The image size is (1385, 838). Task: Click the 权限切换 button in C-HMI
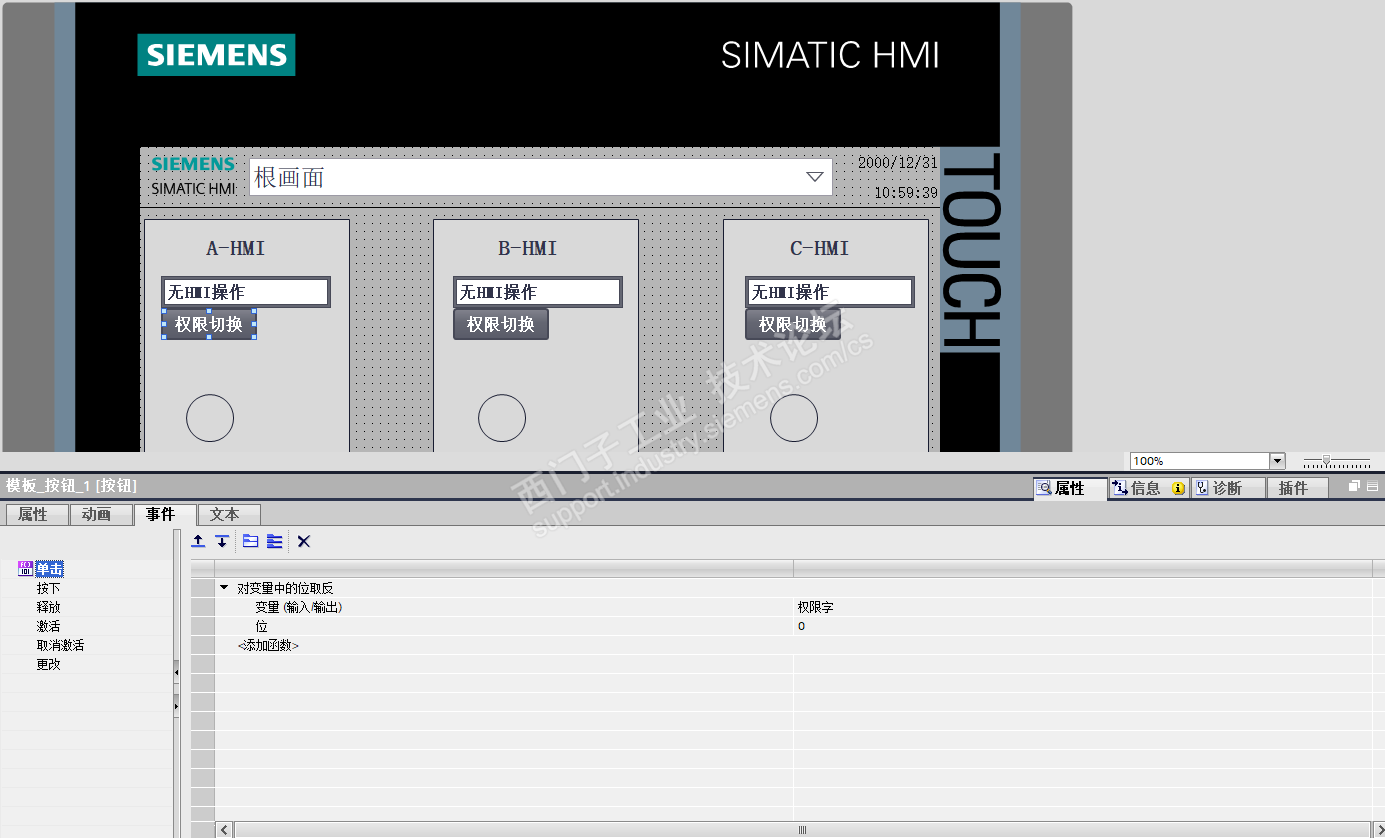pyautogui.click(x=793, y=324)
